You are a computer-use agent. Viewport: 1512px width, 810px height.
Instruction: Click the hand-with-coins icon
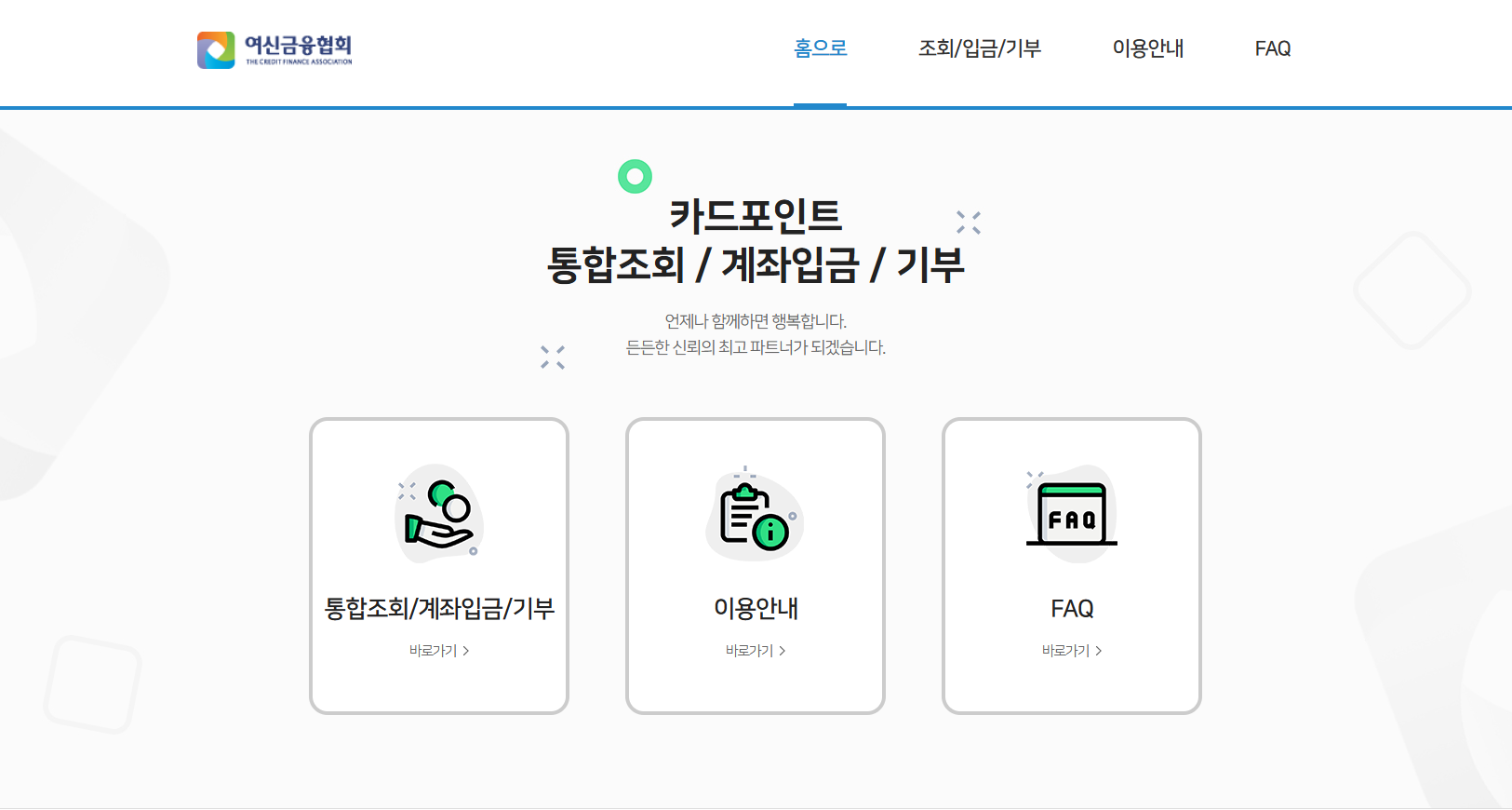(439, 514)
